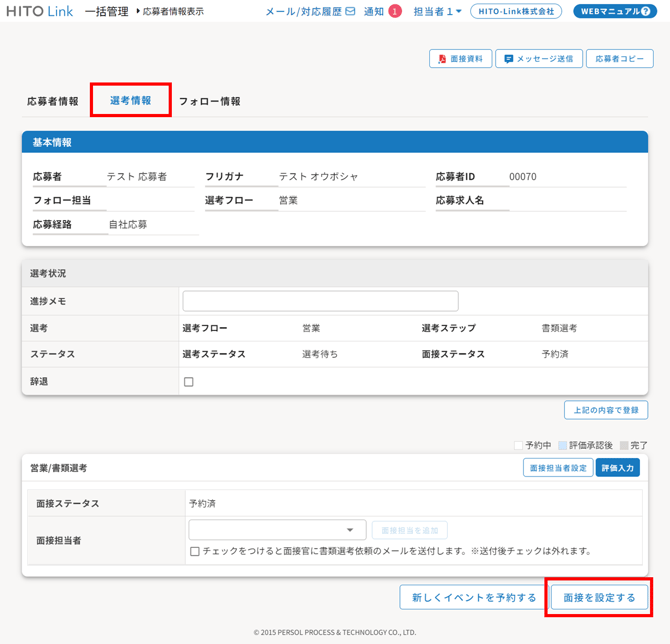The height and width of the screenshot is (644, 670).
Task: Open mail envelope icon in header
Action: 350,12
